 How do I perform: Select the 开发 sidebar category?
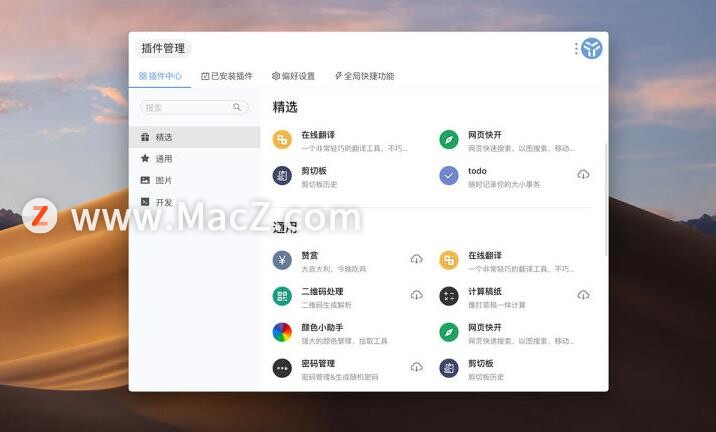point(195,202)
